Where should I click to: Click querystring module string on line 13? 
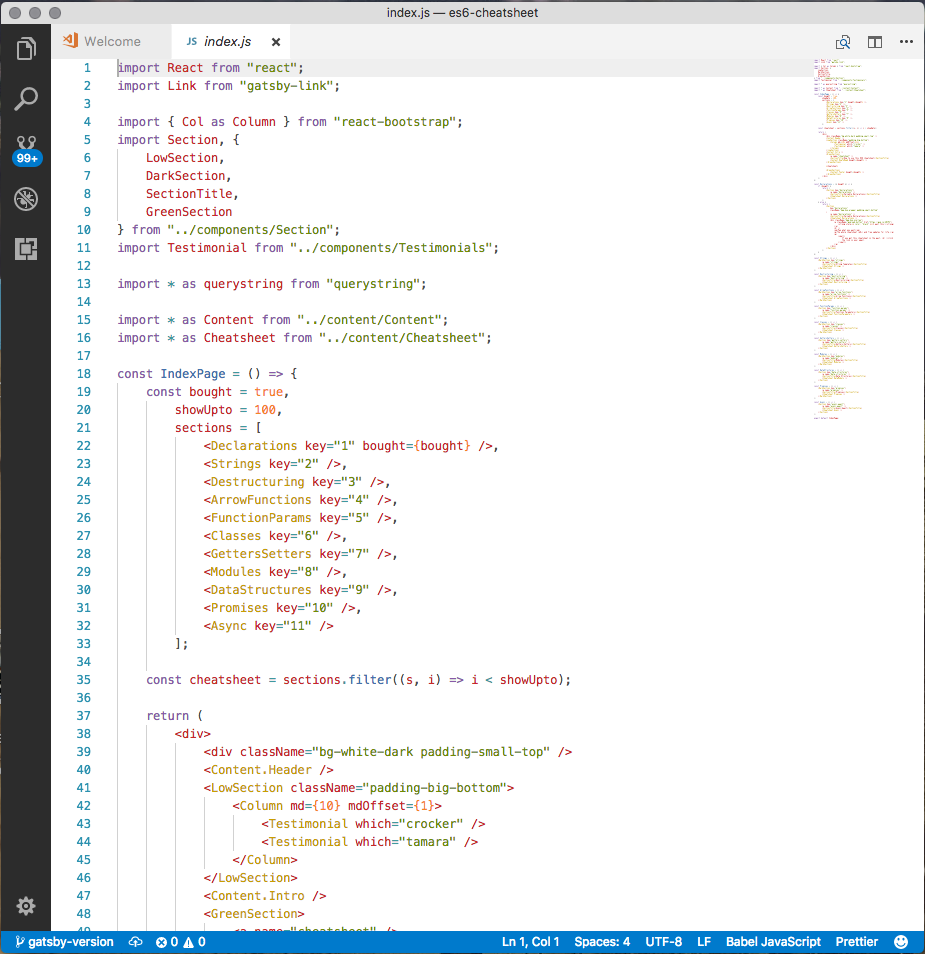[x=372, y=284]
